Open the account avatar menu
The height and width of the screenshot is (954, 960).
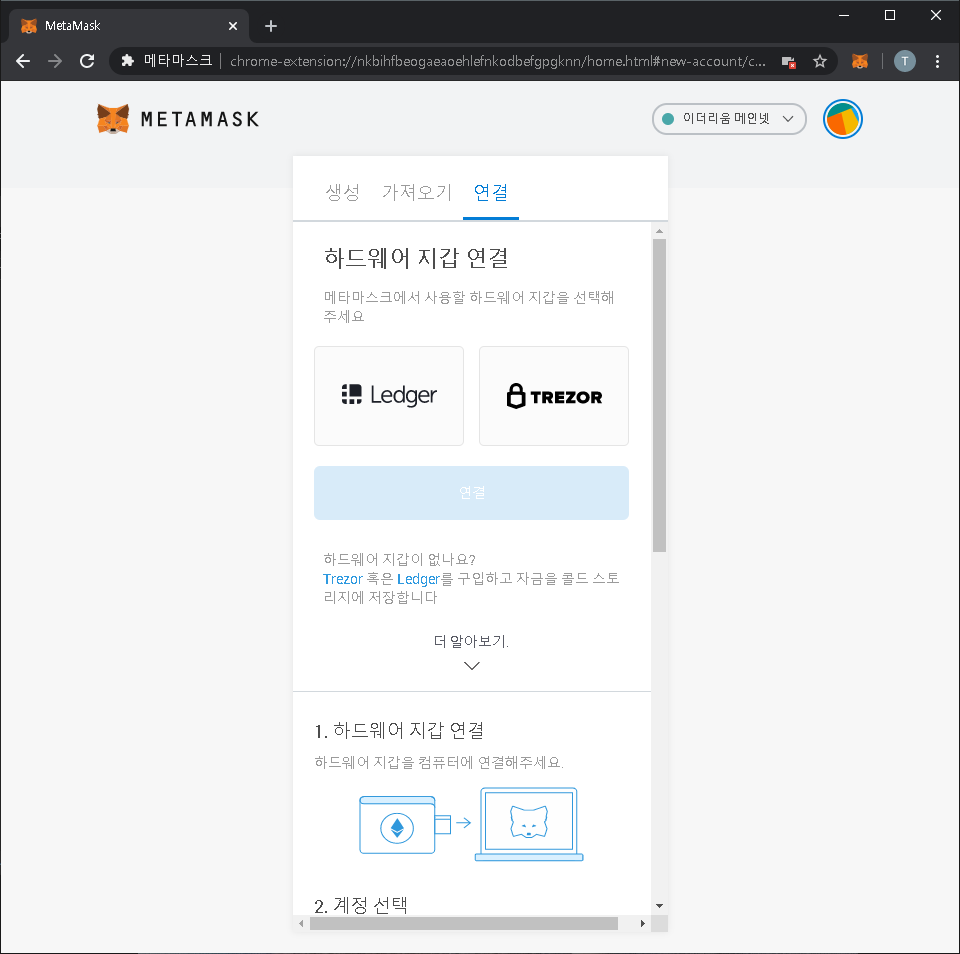pos(842,119)
